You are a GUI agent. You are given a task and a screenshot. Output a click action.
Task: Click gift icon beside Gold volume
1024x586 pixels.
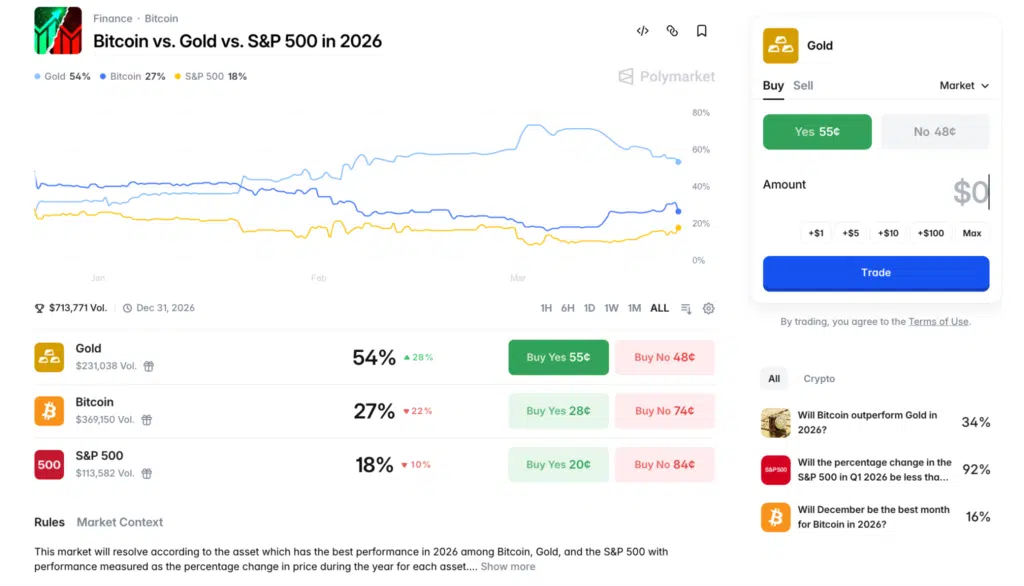149,367
